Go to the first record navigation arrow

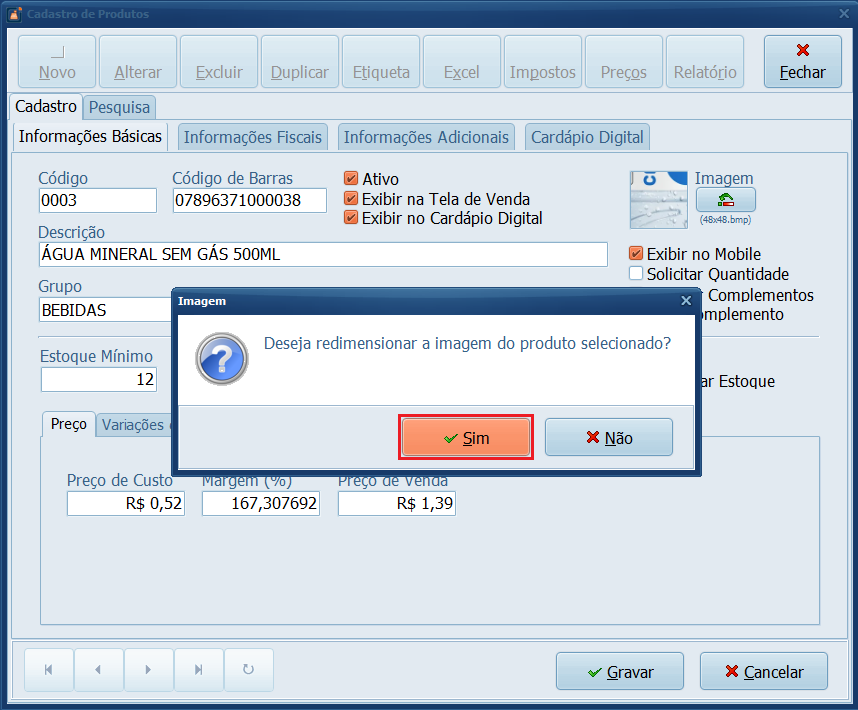tap(46, 670)
